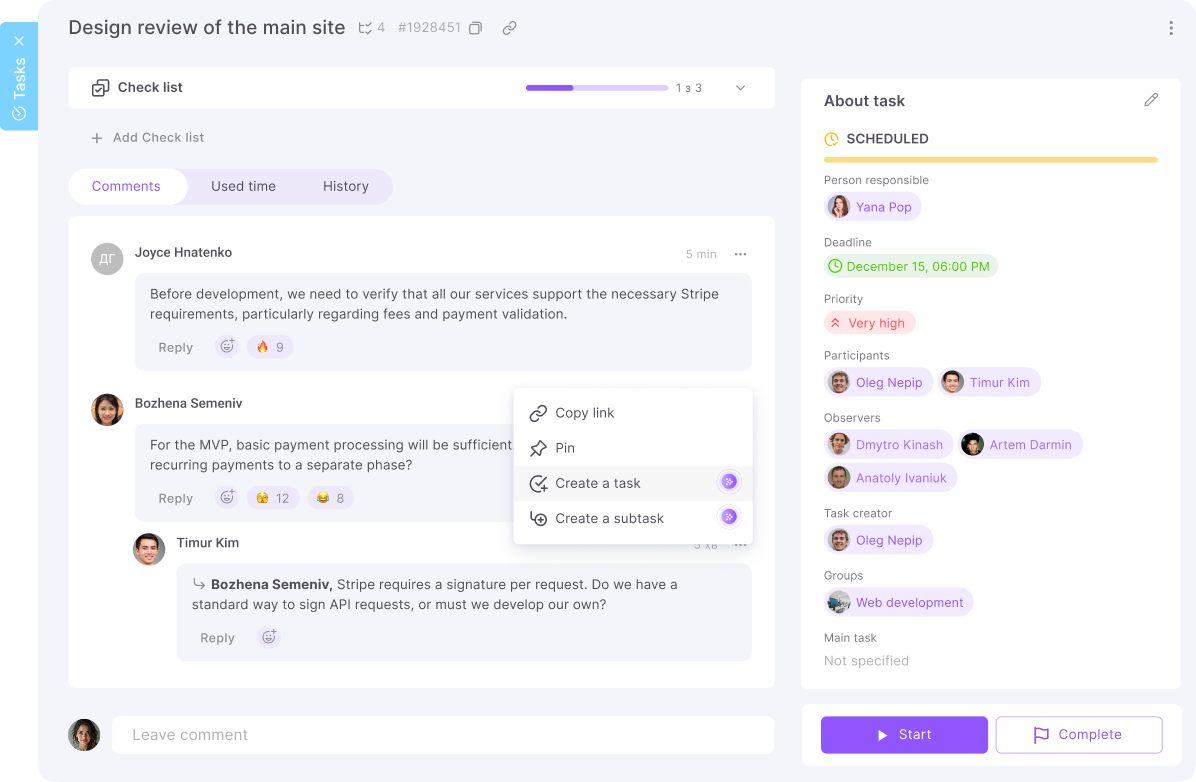
Task: Click the copy task ID icon
Action: pyautogui.click(x=475, y=28)
